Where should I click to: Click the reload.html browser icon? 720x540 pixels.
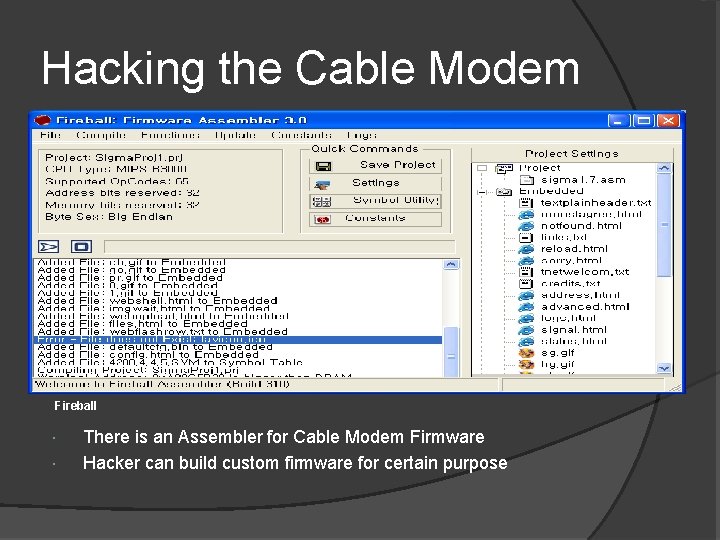point(526,249)
